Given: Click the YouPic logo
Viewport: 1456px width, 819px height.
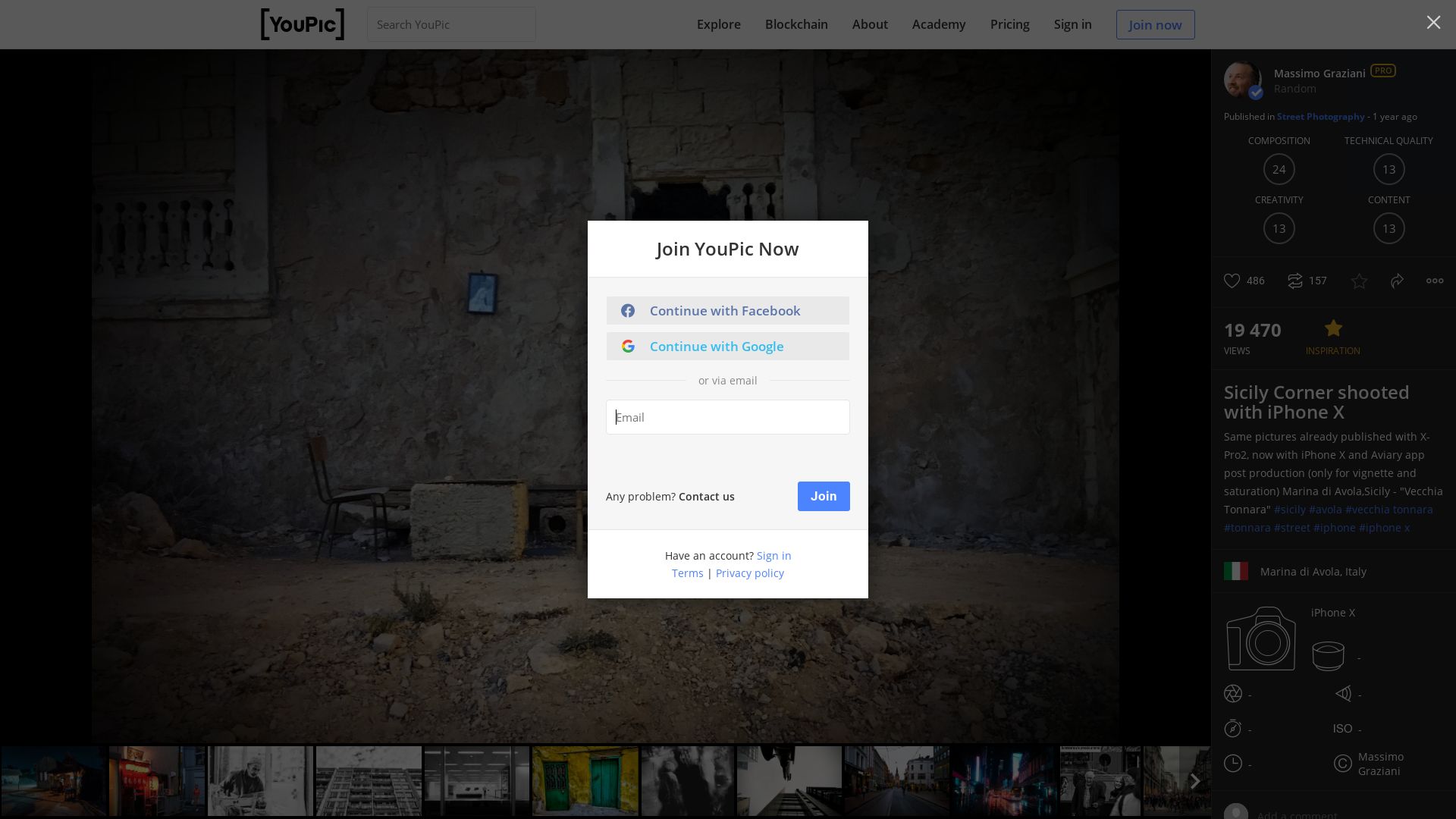Looking at the screenshot, I should coord(302,24).
